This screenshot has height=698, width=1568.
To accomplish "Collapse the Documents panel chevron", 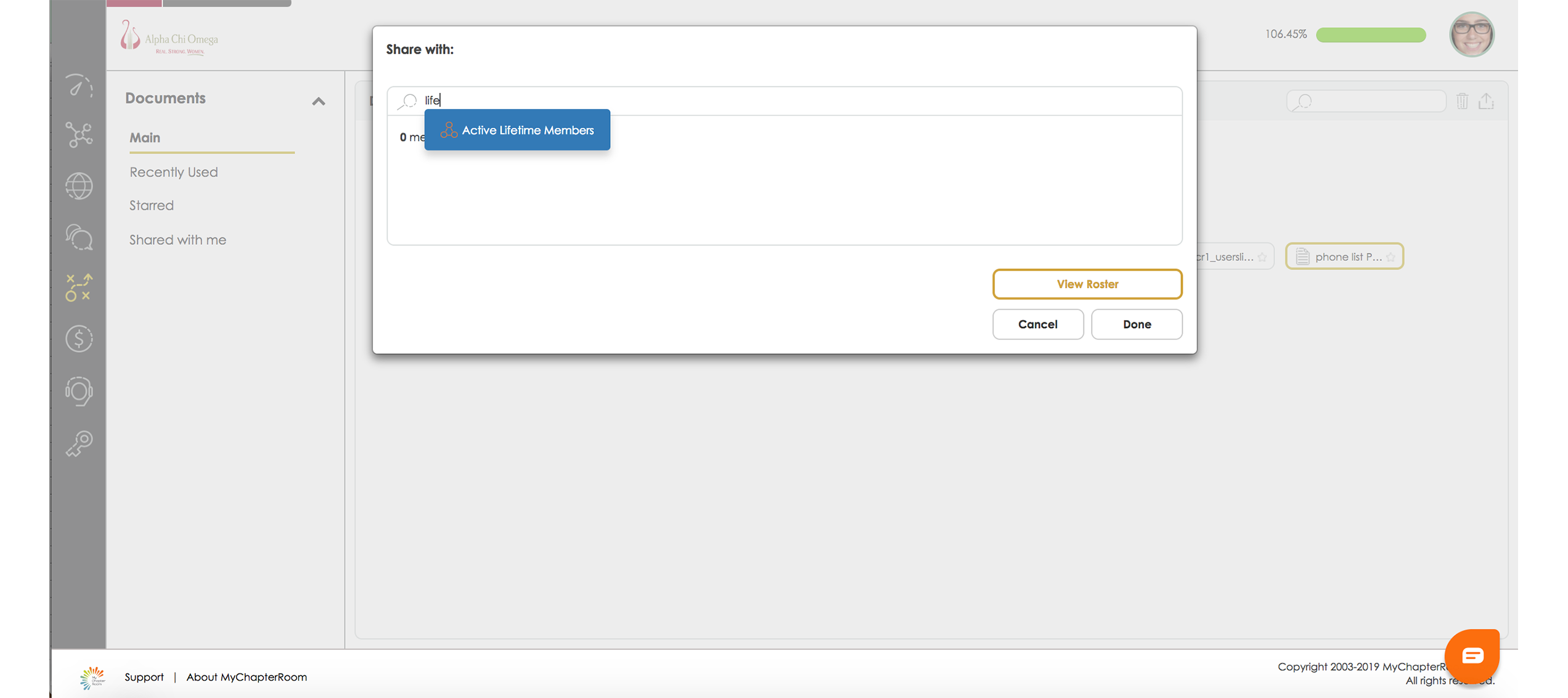I will pyautogui.click(x=318, y=101).
